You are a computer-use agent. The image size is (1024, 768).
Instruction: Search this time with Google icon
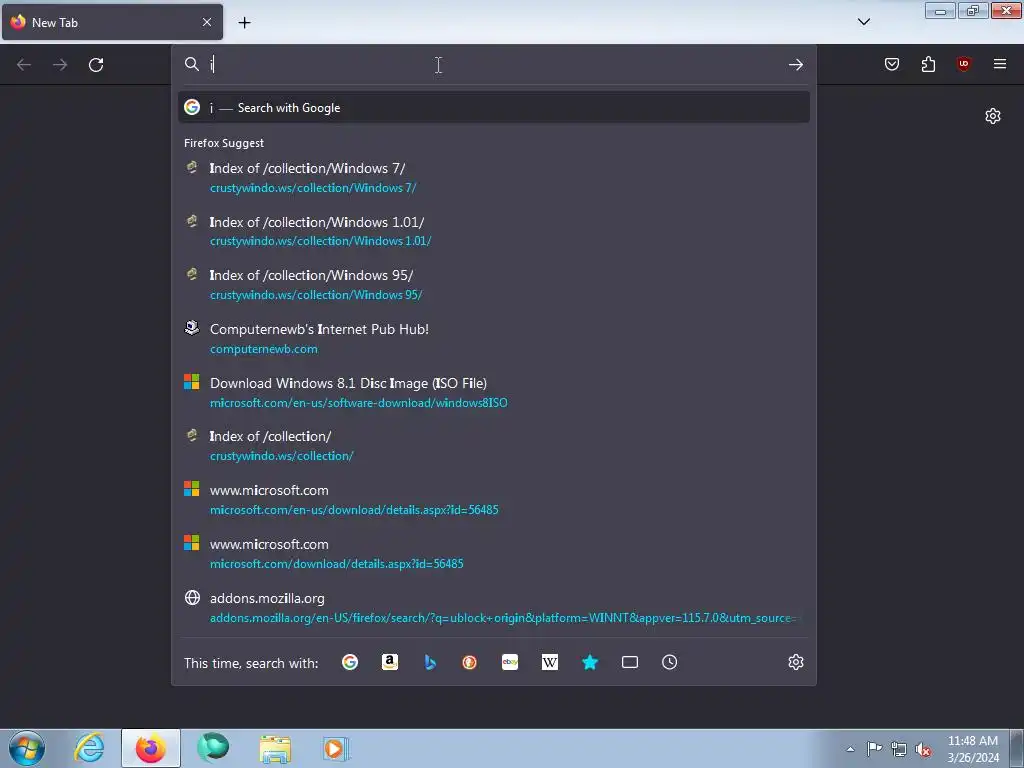[x=350, y=662]
